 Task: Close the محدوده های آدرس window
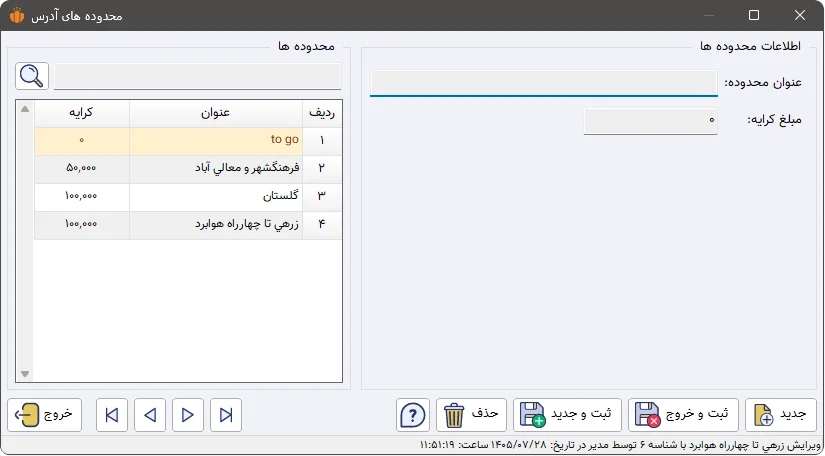coord(800,15)
